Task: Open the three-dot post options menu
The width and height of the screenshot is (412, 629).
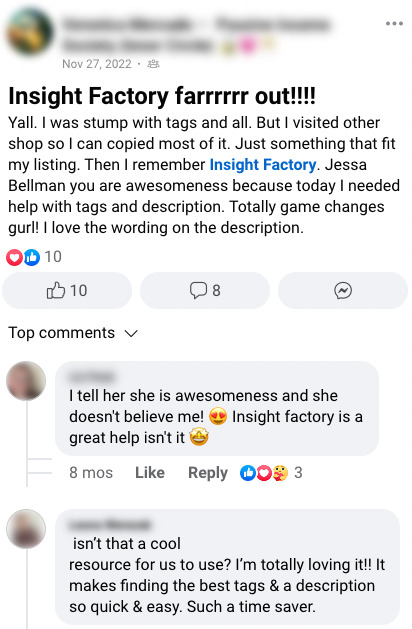Action: tap(394, 24)
